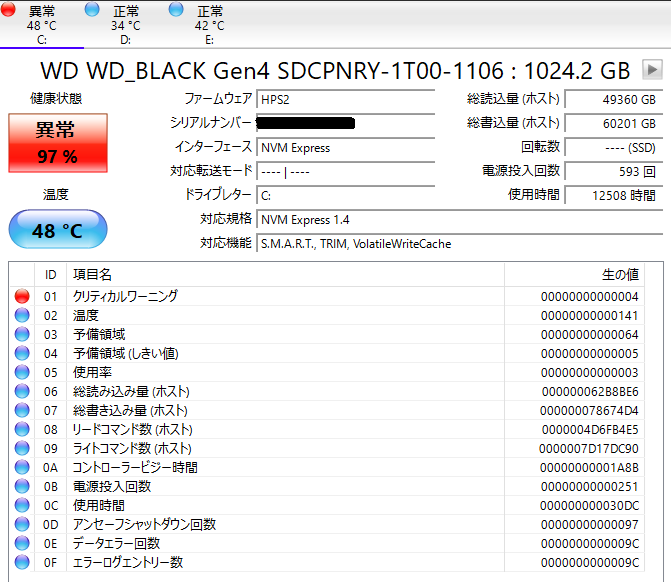671x582 pixels.
Task: Click the red indicator for クリティカルワーニング row
Action: 22,296
